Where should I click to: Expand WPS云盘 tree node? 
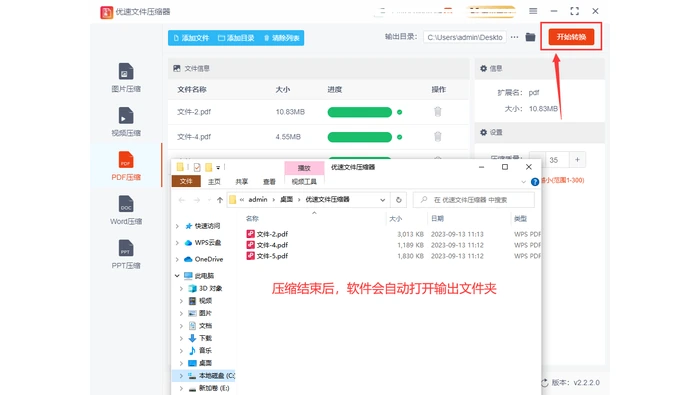click(x=177, y=243)
